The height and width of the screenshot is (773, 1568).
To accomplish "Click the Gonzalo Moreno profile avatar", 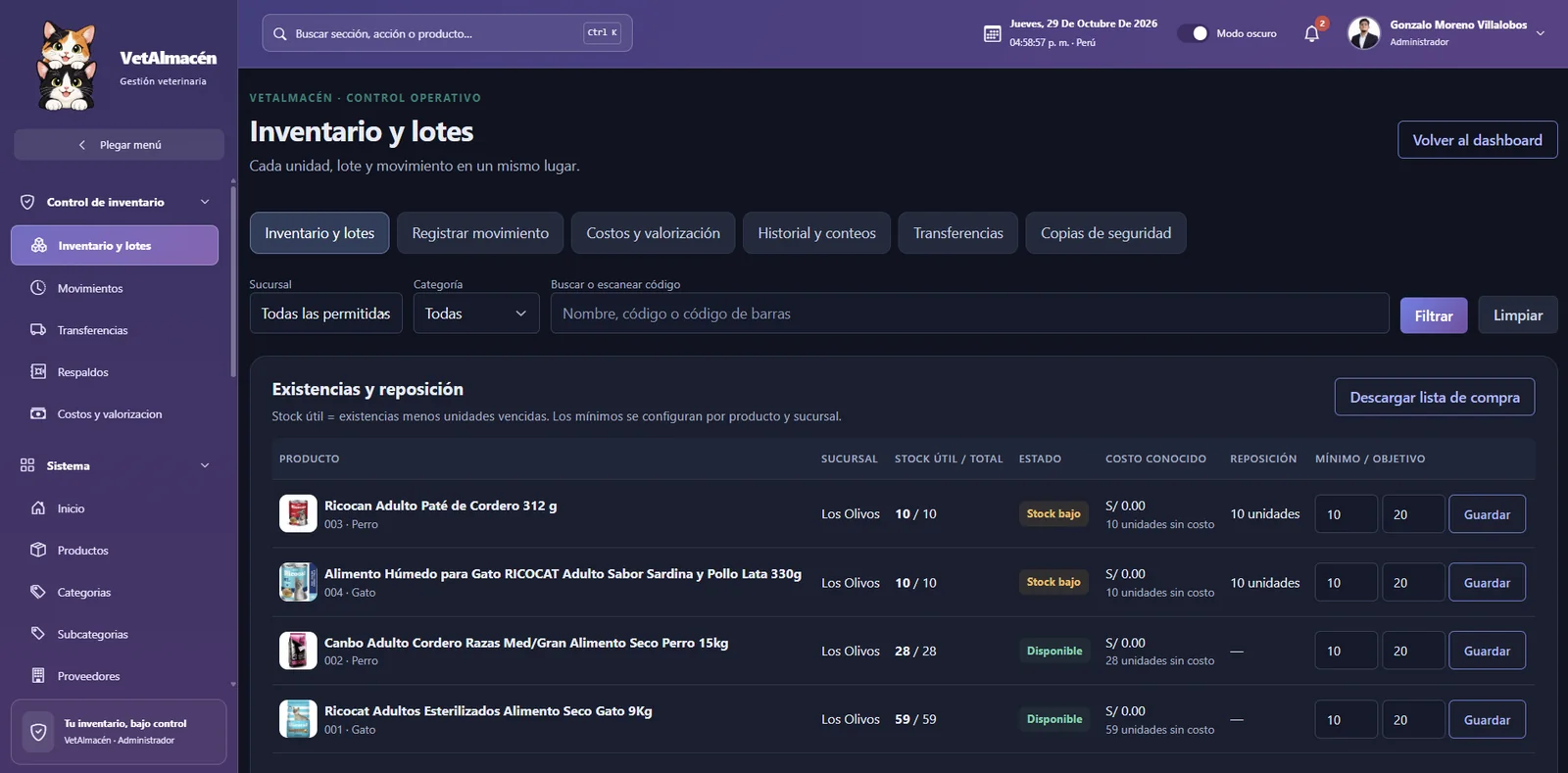I will (x=1363, y=33).
